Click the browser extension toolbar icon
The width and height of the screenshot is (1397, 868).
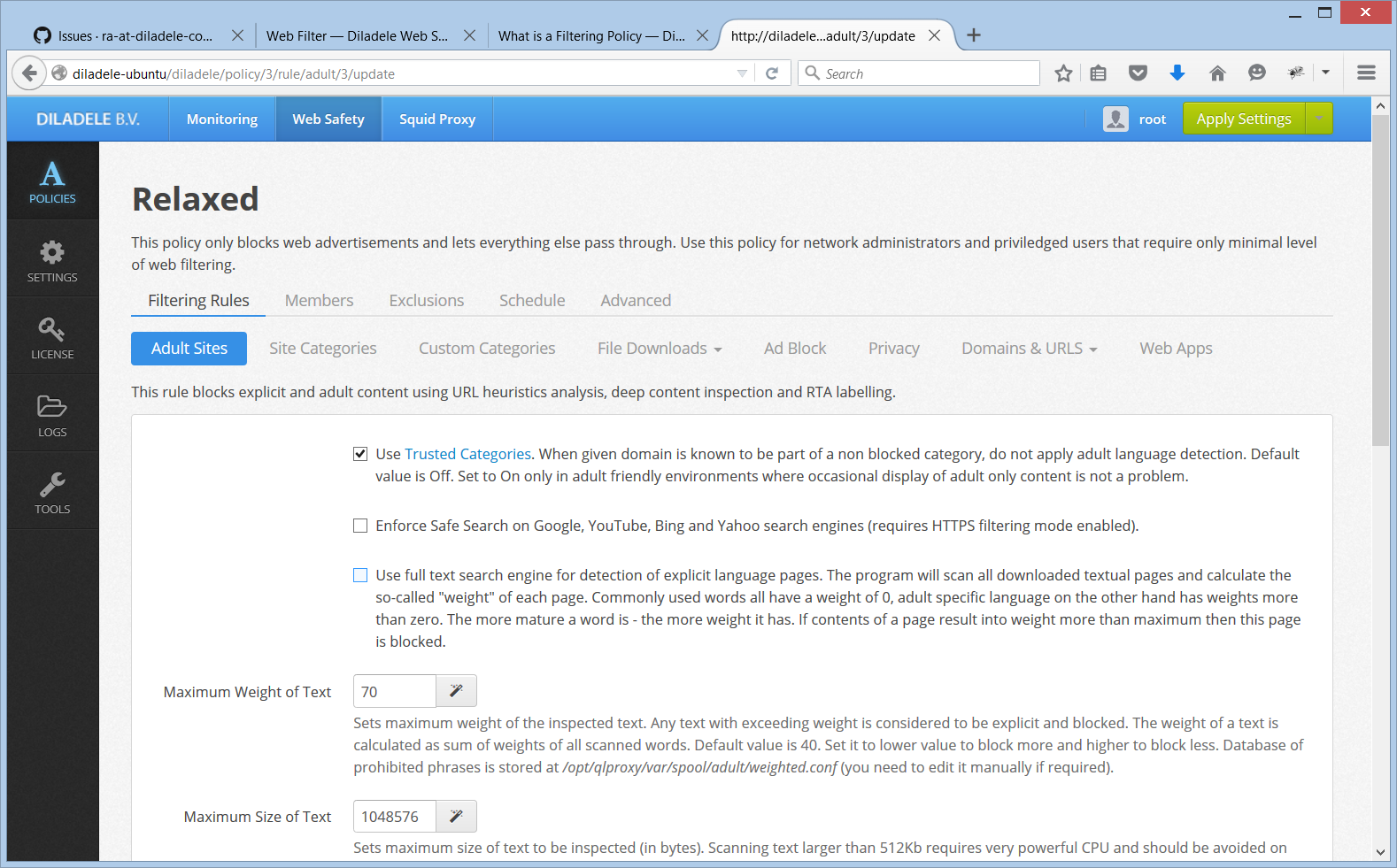(x=1296, y=73)
